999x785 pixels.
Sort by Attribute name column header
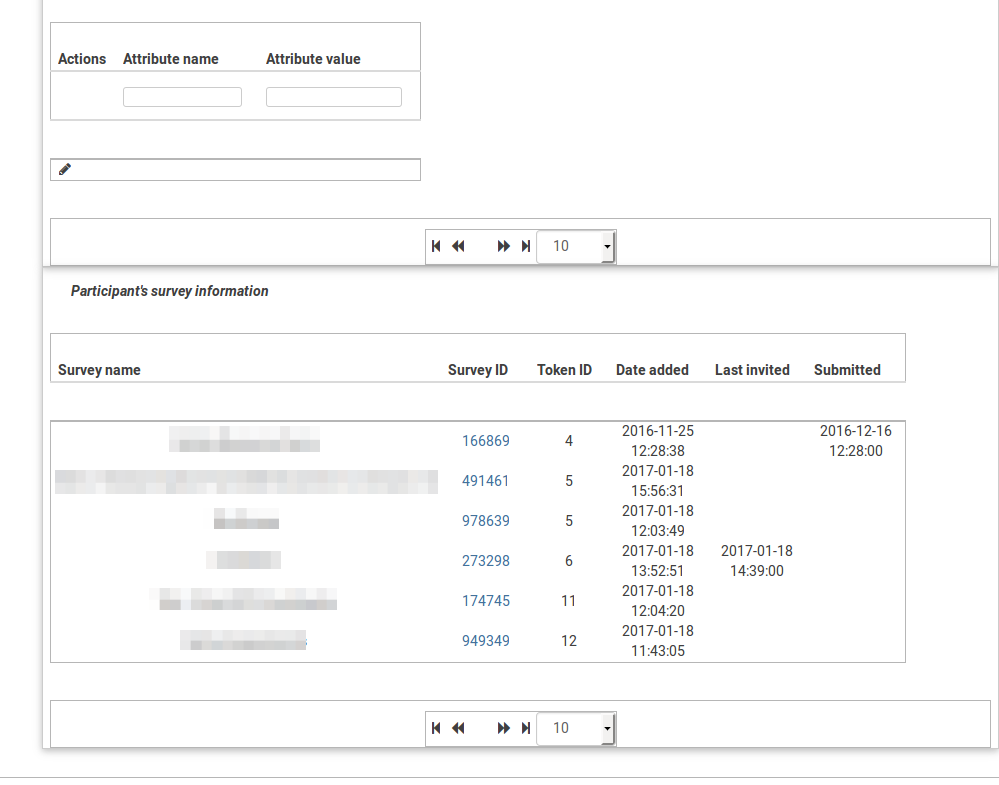pyautogui.click(x=171, y=59)
